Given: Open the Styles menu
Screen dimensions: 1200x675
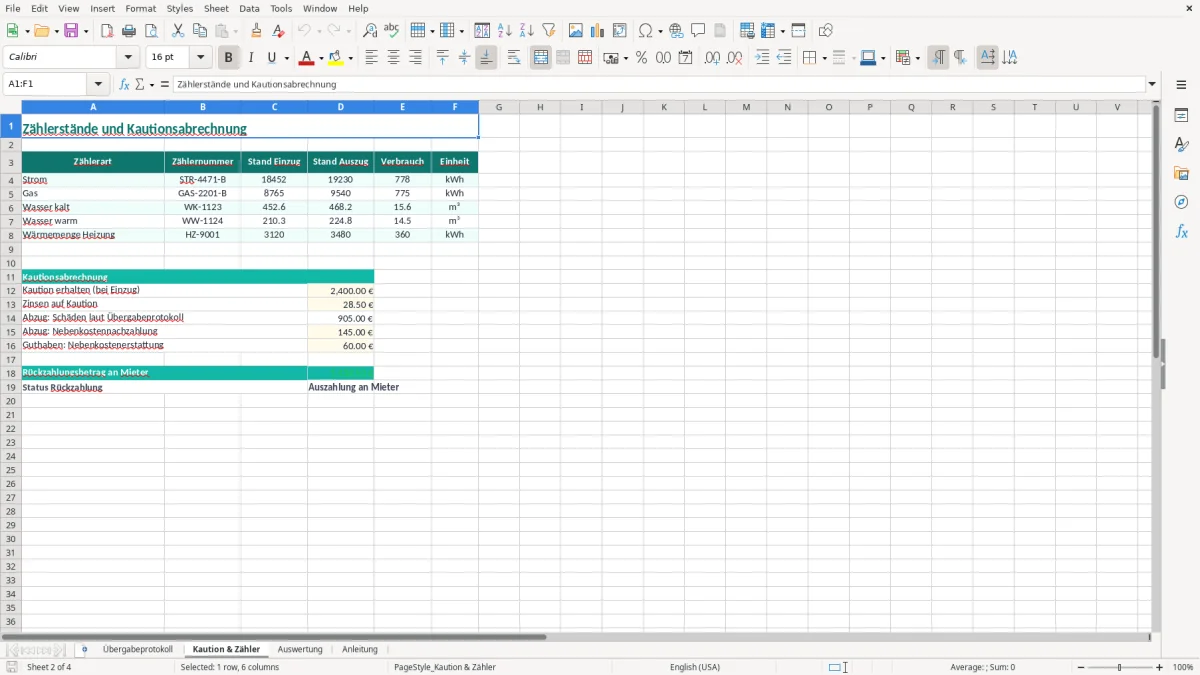Looking at the screenshot, I should [x=180, y=8].
